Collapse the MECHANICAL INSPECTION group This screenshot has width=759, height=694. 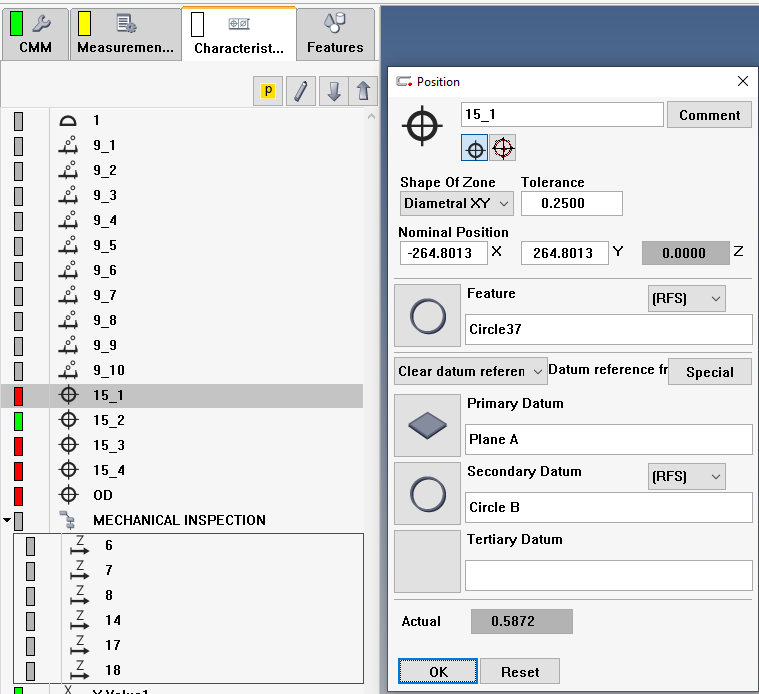(7, 520)
